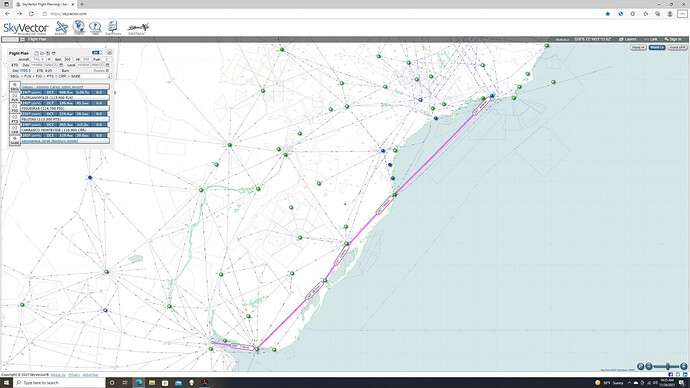Viewport: 690px width, 388px height.
Task: Click the FIGUEIRAS (114.700 FIG) row
Action: (x=65, y=108)
